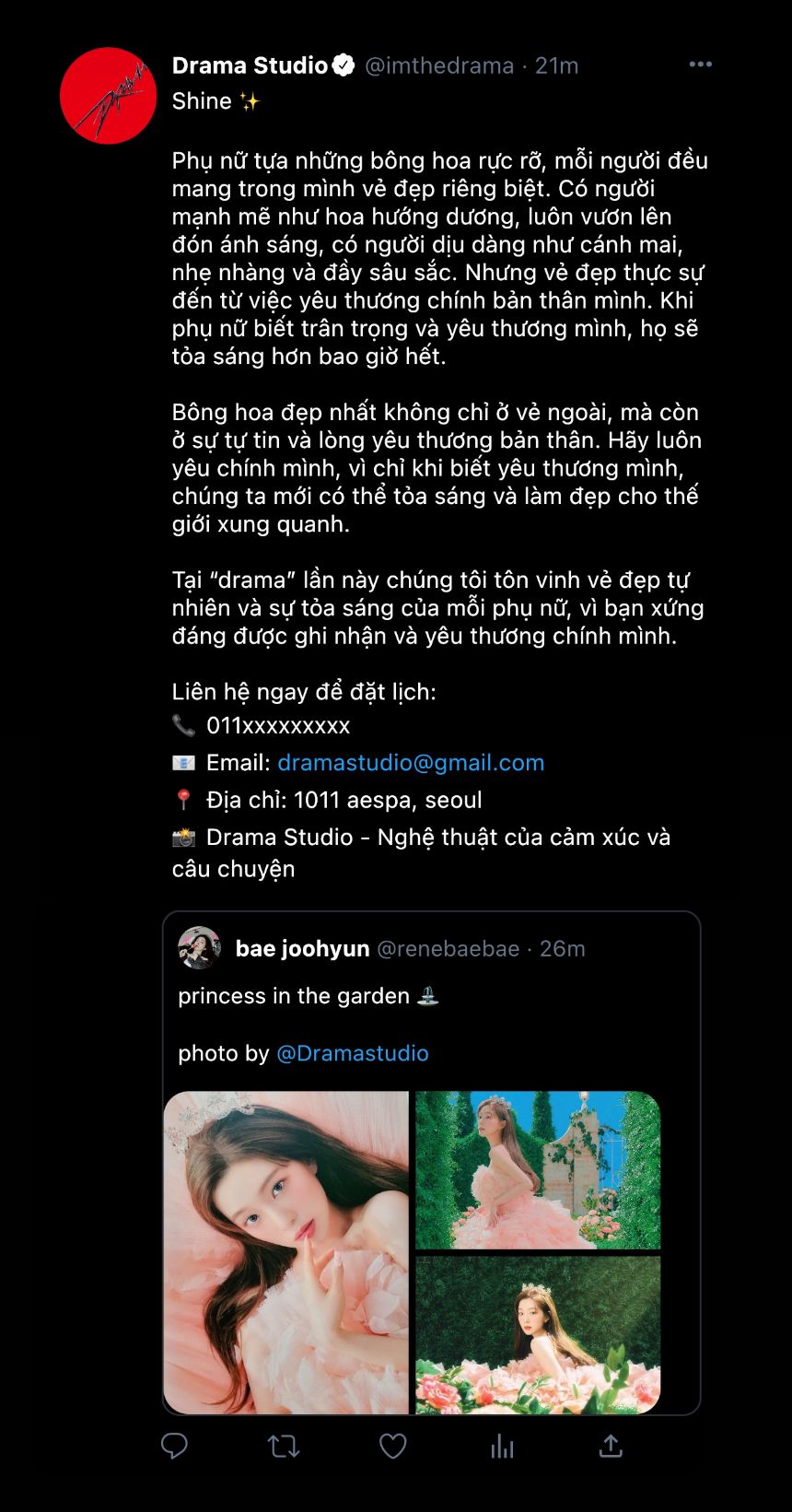Open the large close-up portrait photo

coord(286,1252)
